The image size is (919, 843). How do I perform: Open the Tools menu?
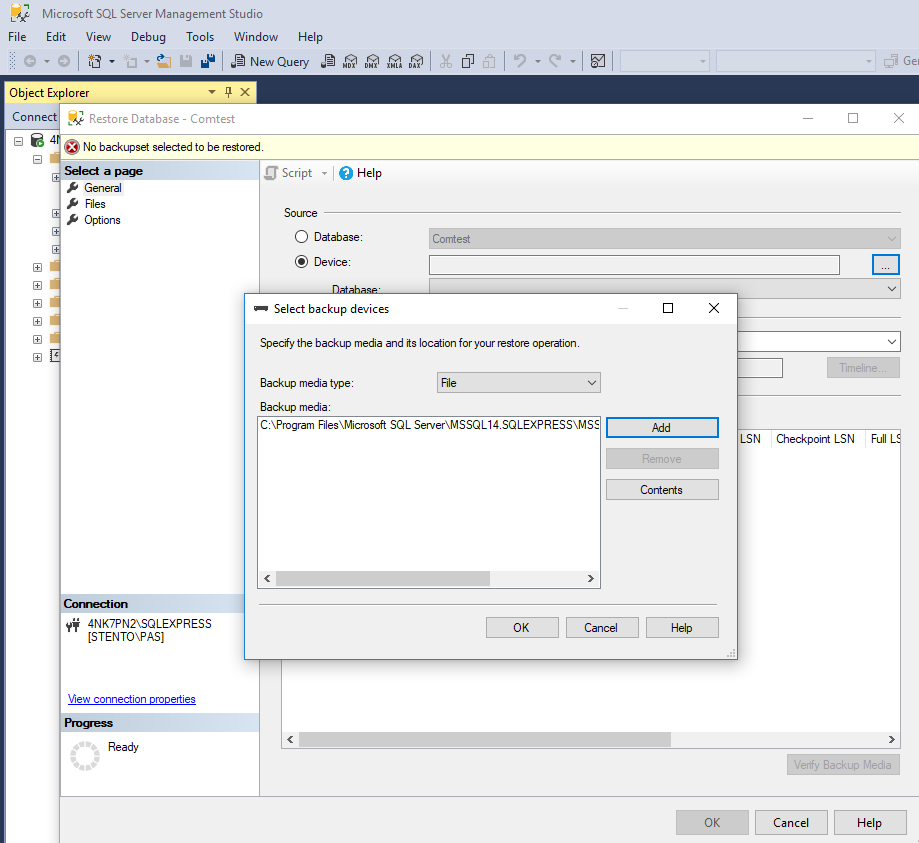point(200,37)
